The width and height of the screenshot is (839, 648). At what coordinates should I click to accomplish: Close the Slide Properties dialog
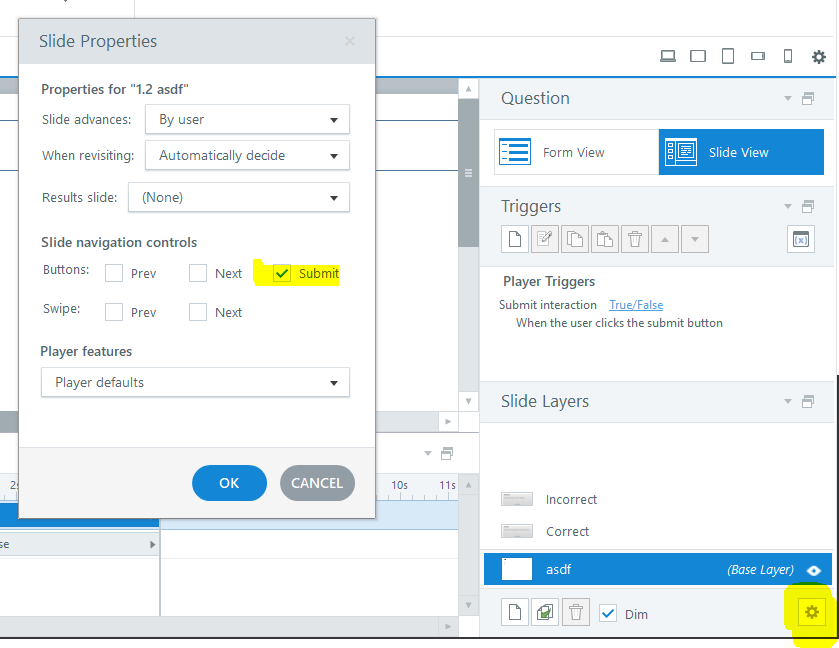click(x=350, y=41)
